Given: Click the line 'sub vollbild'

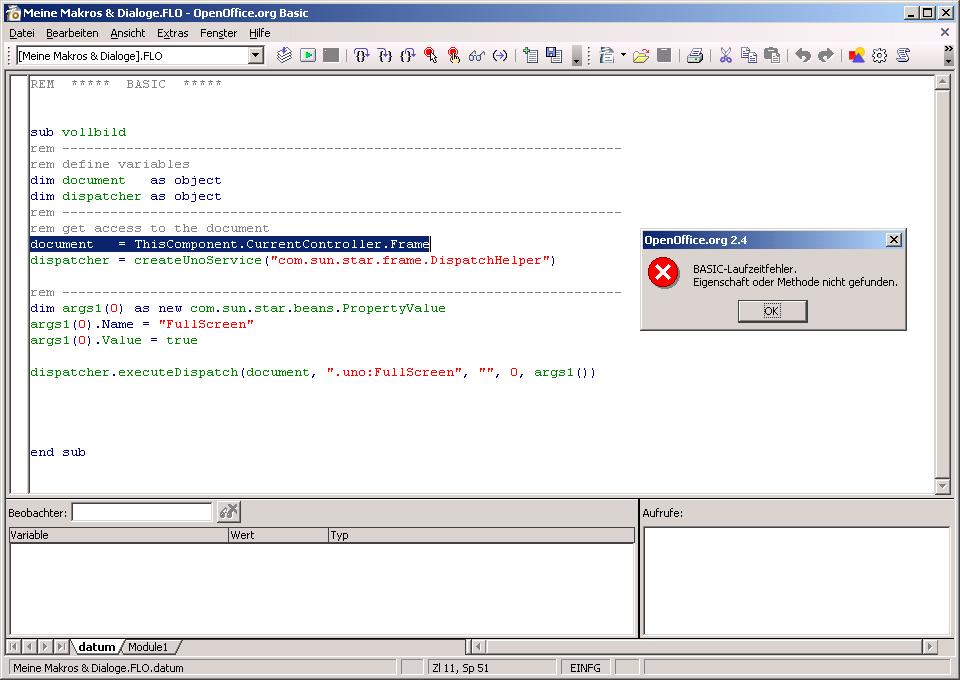Looking at the screenshot, I should click(78, 132).
